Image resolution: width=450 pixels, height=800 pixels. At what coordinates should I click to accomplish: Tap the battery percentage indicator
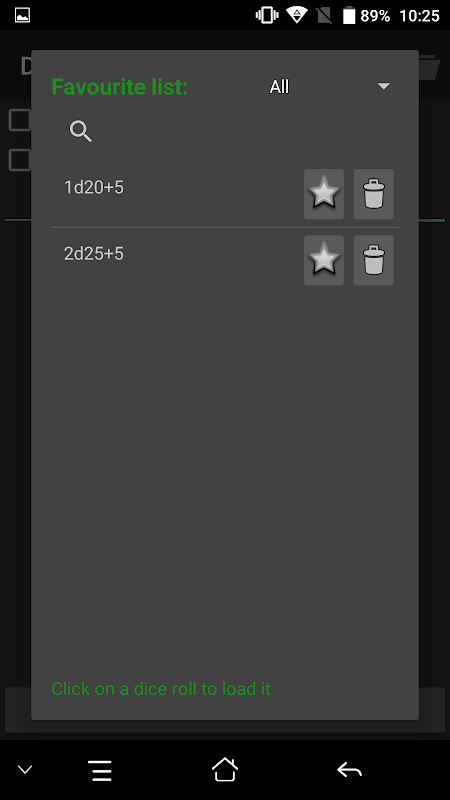pos(375,16)
